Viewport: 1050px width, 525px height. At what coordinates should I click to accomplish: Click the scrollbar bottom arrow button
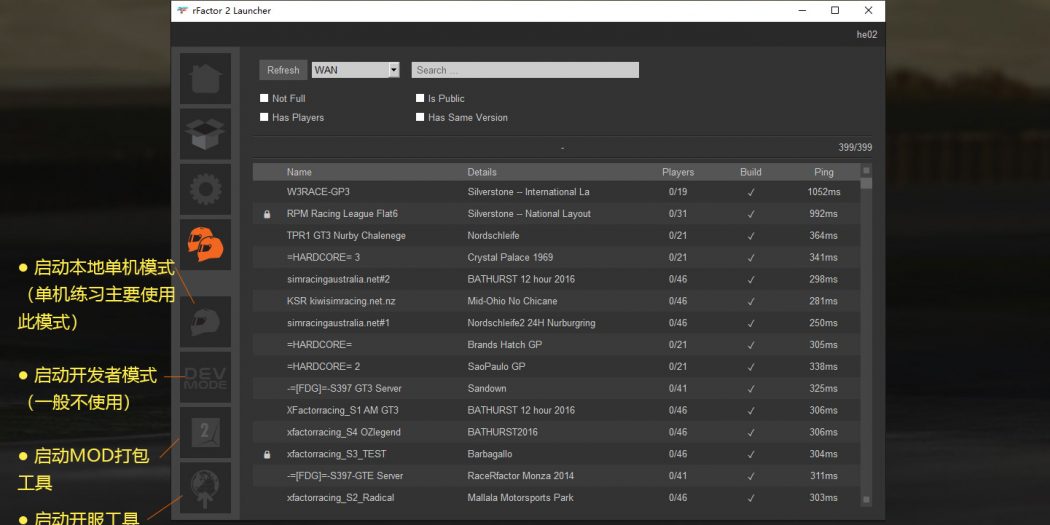tap(867, 500)
